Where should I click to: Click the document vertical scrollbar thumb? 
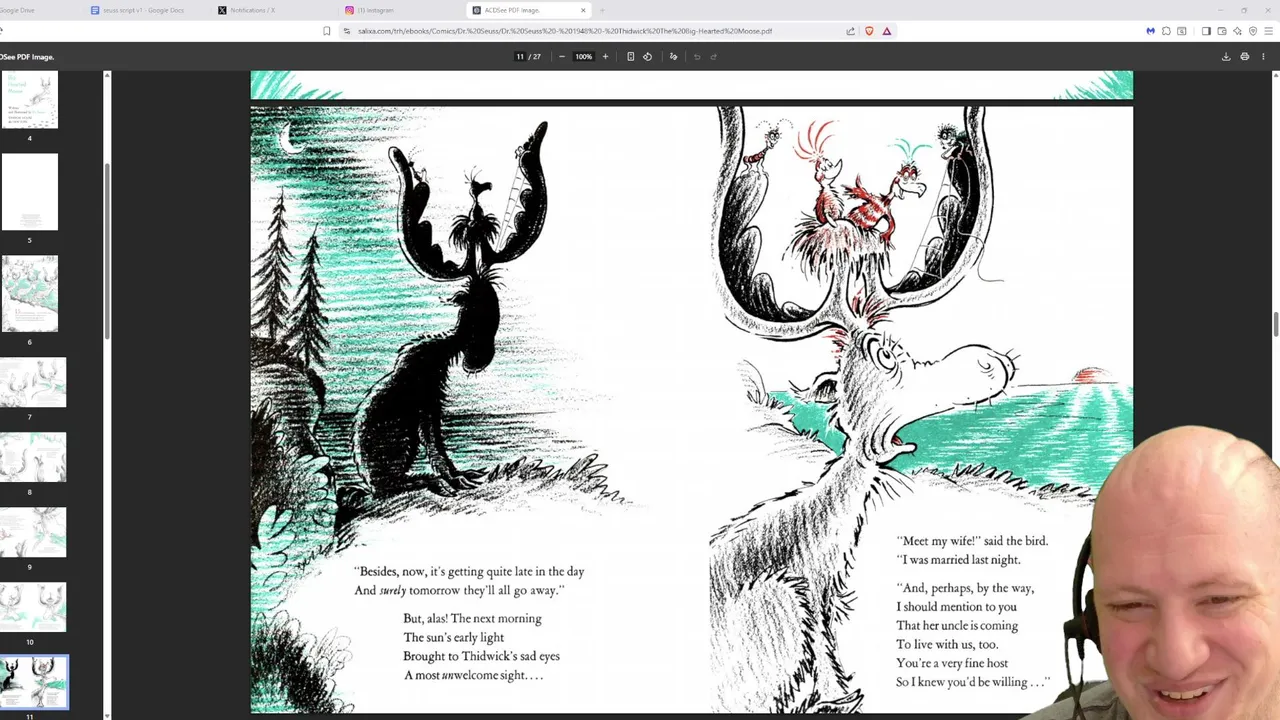pos(1276,326)
